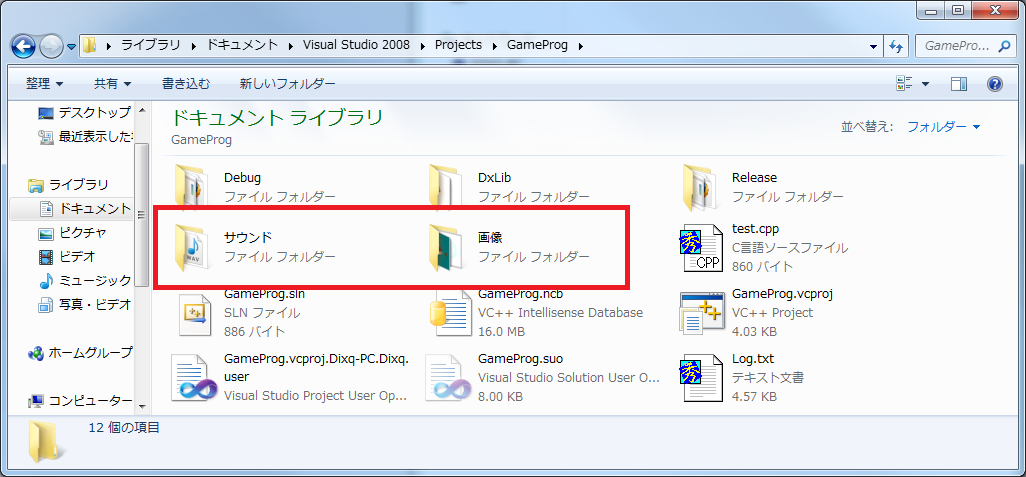The height and width of the screenshot is (477, 1026).
Task: Select the Log.txt file icon
Action: [700, 380]
